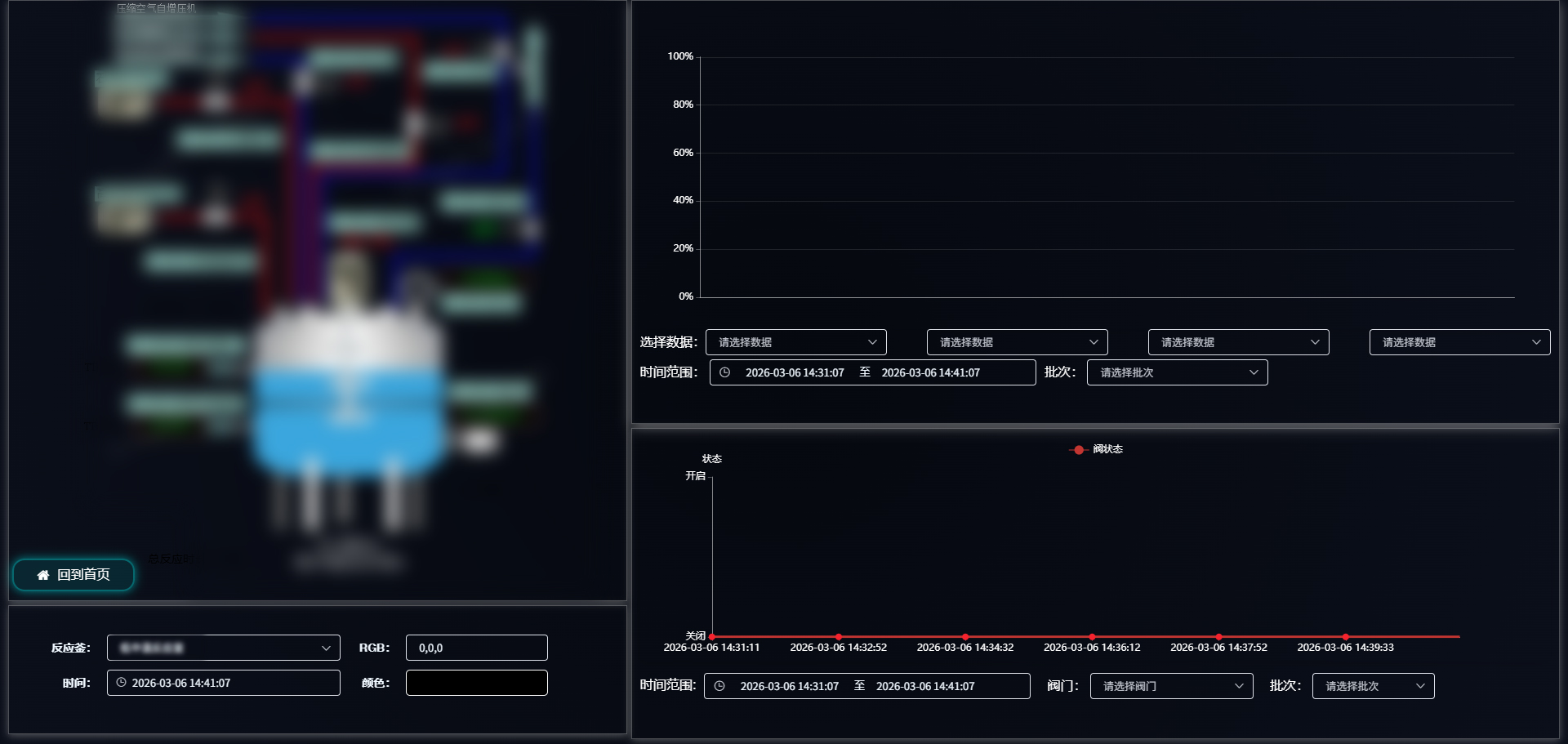Click the clock icon in the 时间 field
Image resolution: width=1568 pixels, height=744 pixels.
coord(121,683)
